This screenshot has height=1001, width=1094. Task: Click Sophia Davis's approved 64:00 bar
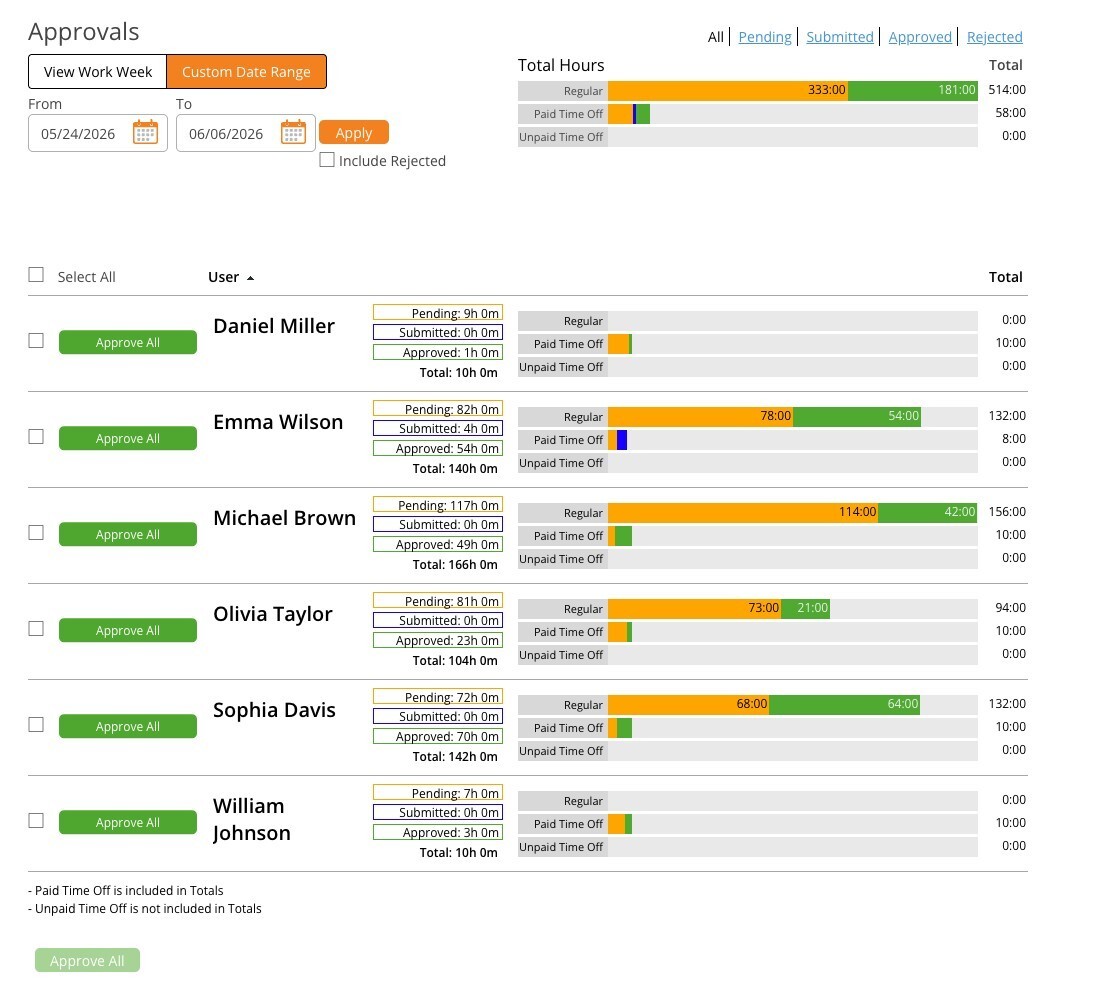point(844,705)
